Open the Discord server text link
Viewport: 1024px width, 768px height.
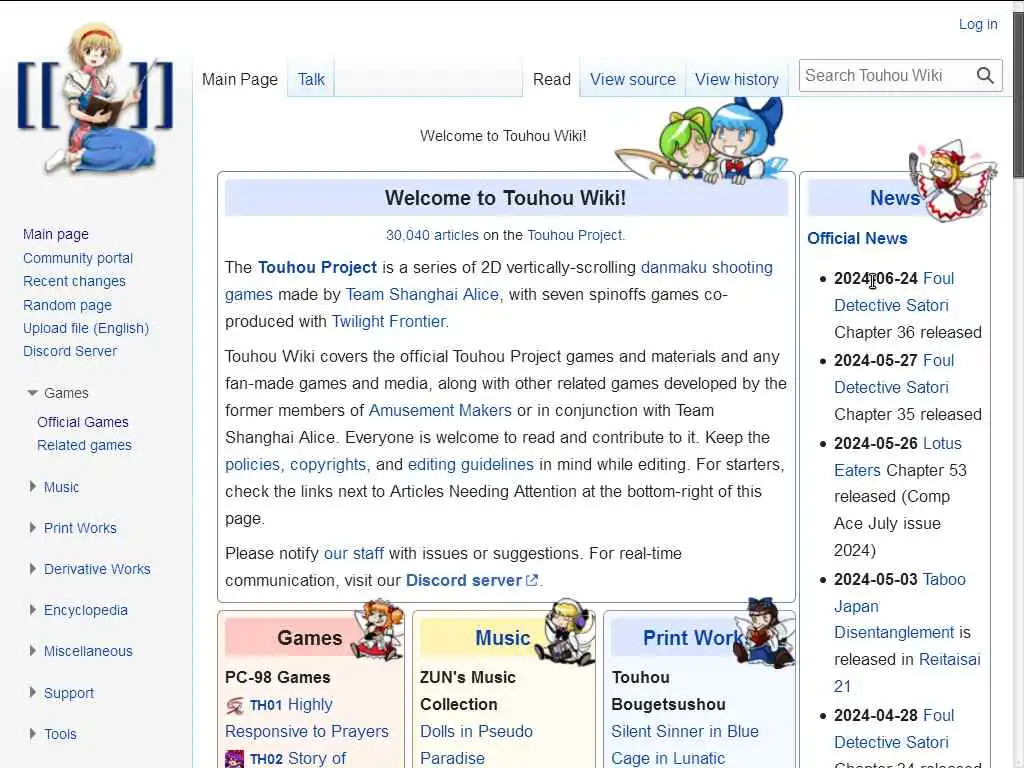point(463,580)
